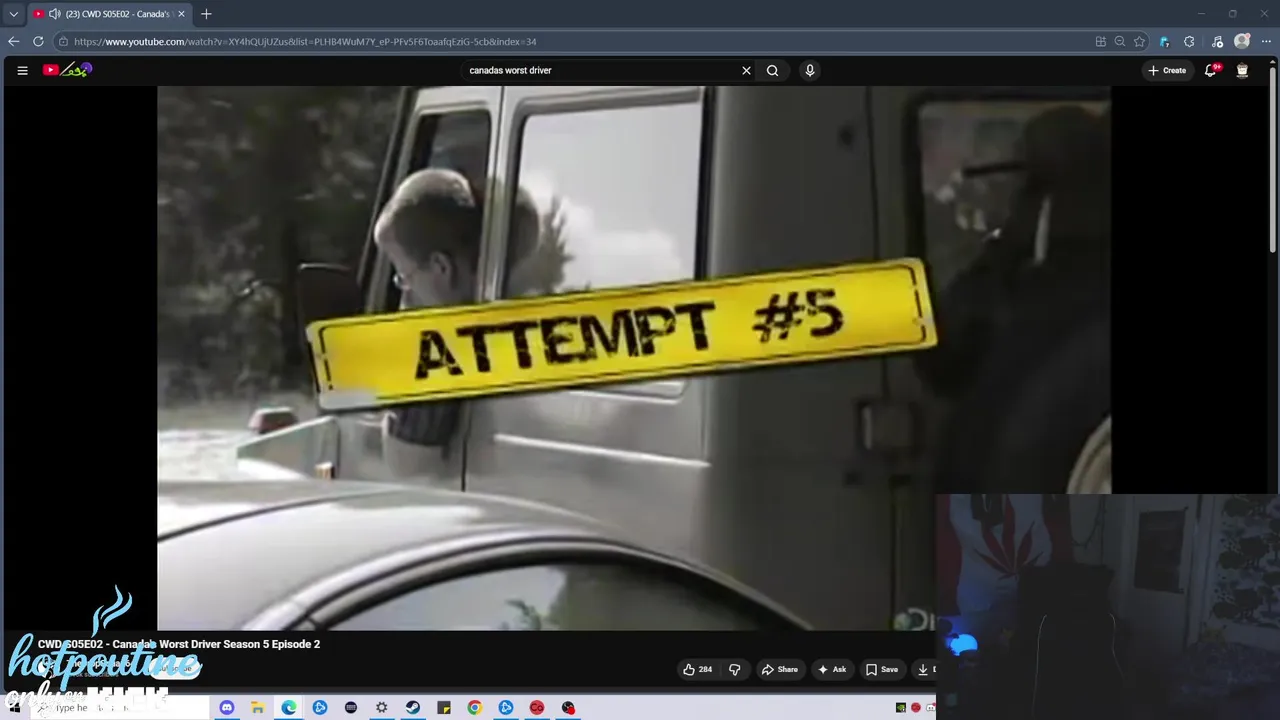Image resolution: width=1280 pixels, height=720 pixels.
Task: Select the CWD S05E02 browser tab
Action: tap(108, 14)
